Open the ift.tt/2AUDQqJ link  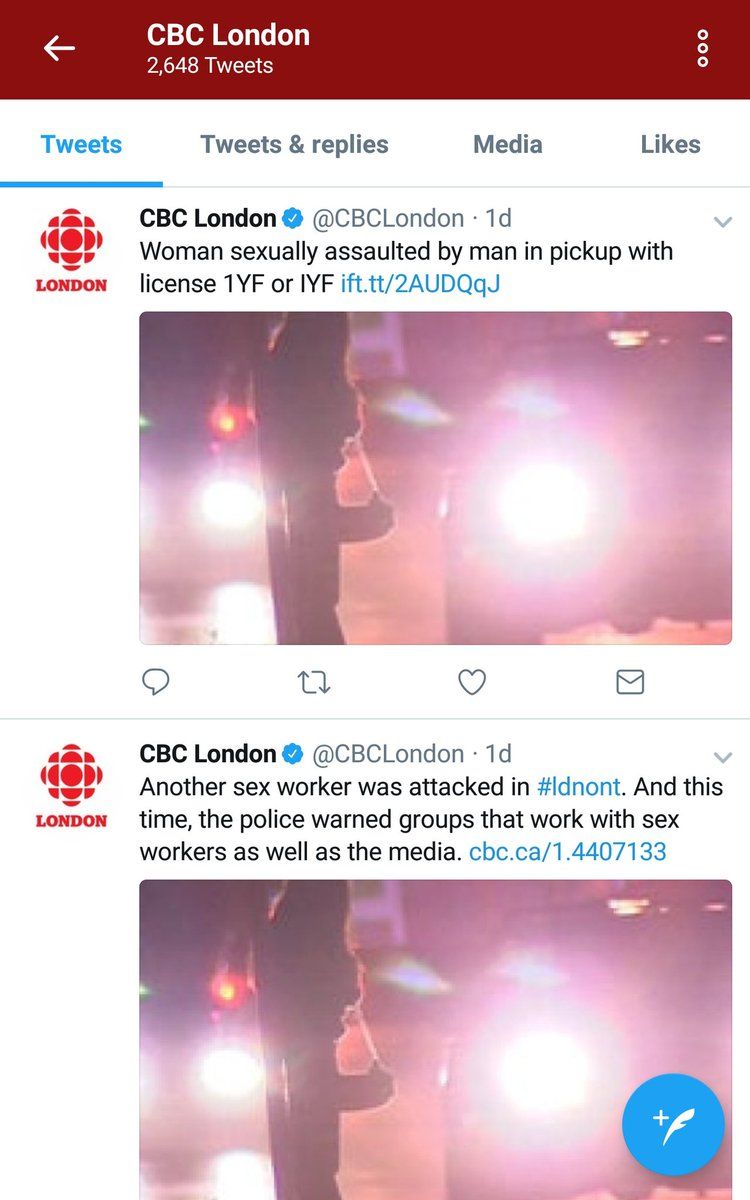420,284
